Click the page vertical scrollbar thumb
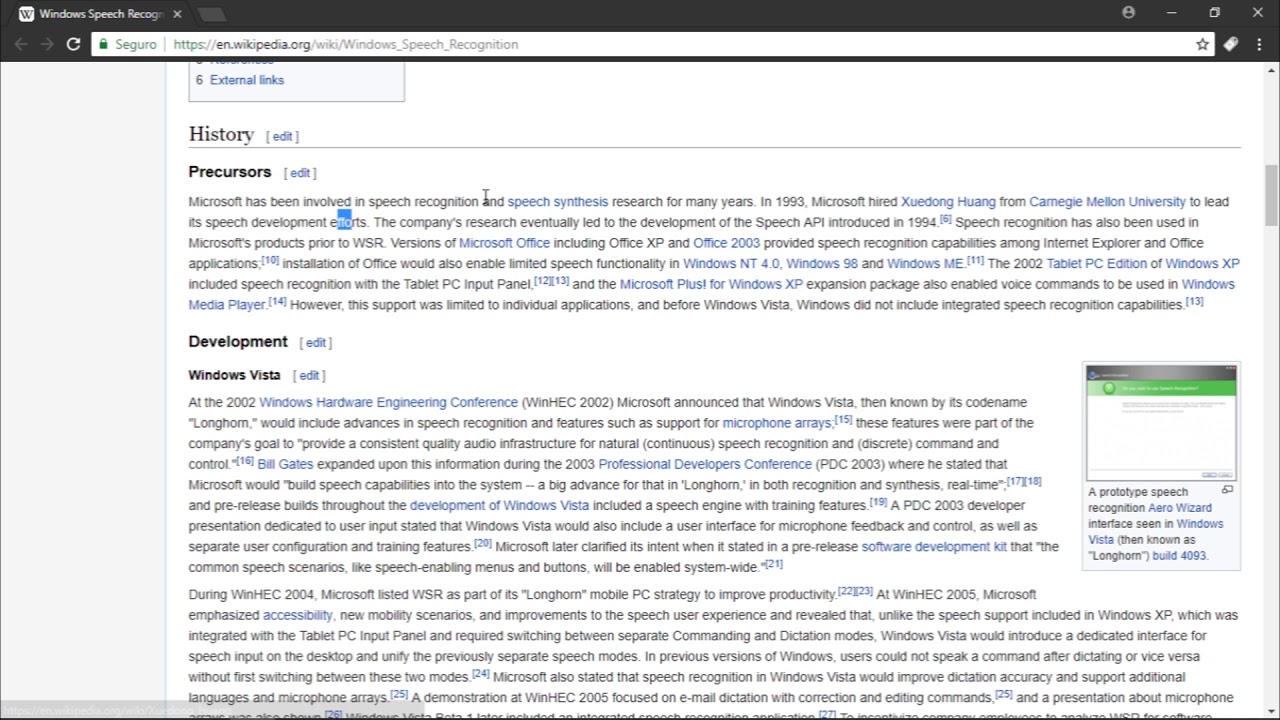 pos(1271,195)
